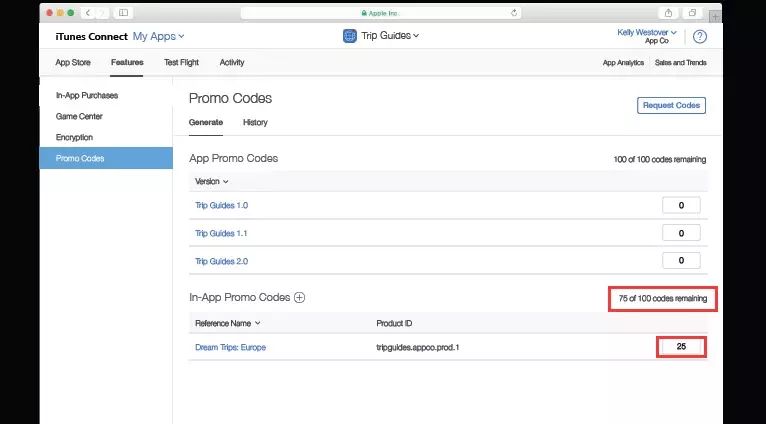Select Promo Codes in sidebar
Screen dimensions: 766x424
tap(106, 158)
